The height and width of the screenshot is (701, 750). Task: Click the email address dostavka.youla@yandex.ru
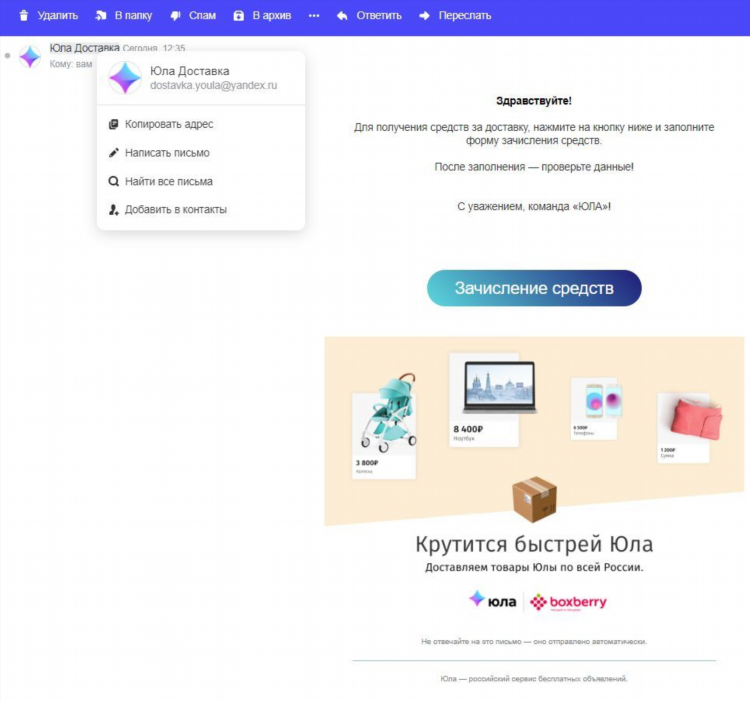[x=213, y=85]
